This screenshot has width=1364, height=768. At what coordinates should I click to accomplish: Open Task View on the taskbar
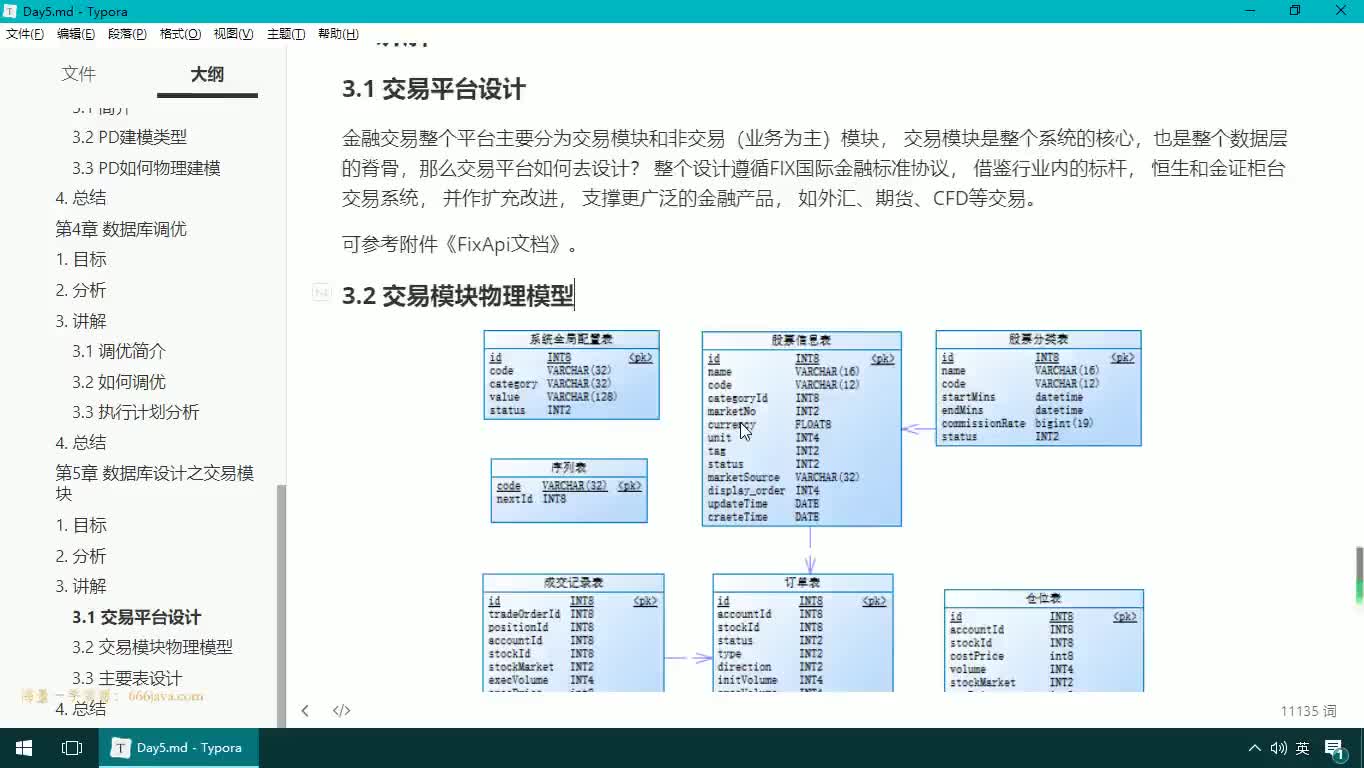[72, 748]
